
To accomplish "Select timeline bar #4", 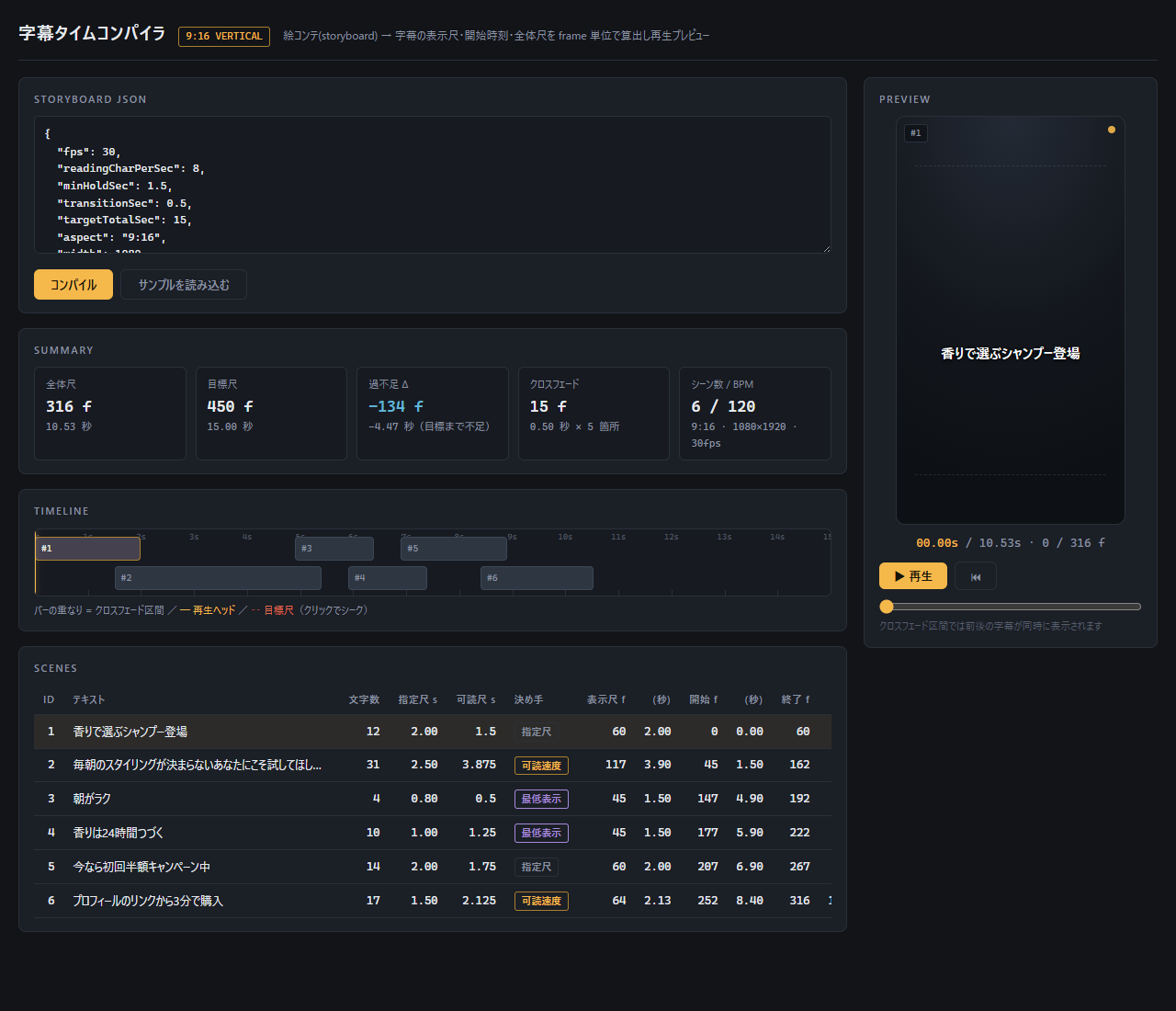I will pos(388,578).
